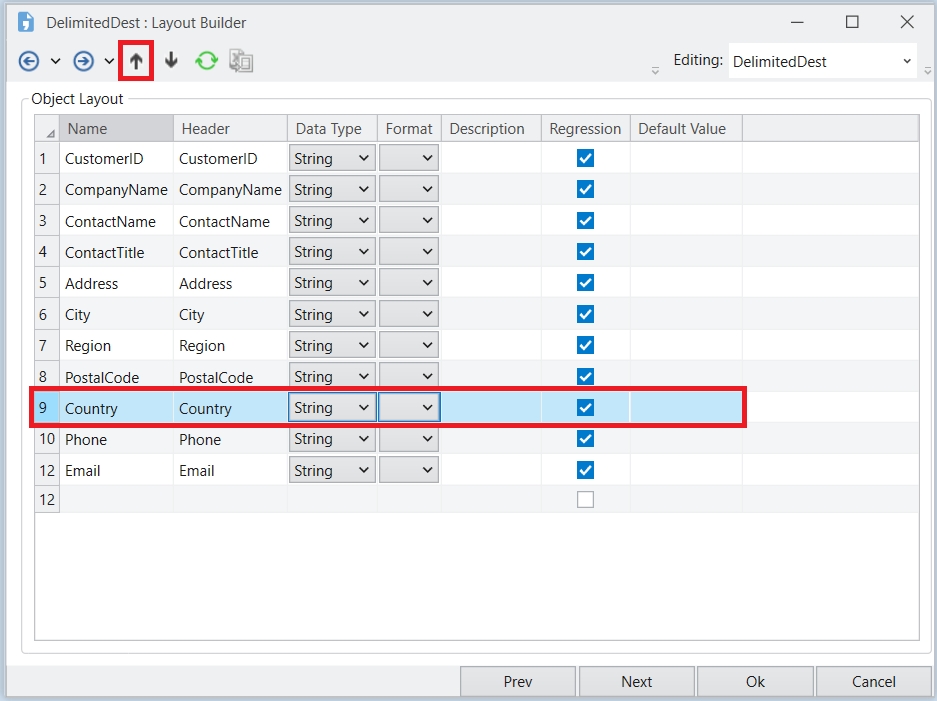Click the forward navigation arrow icon
This screenshot has width=937, height=701.
click(x=84, y=61)
